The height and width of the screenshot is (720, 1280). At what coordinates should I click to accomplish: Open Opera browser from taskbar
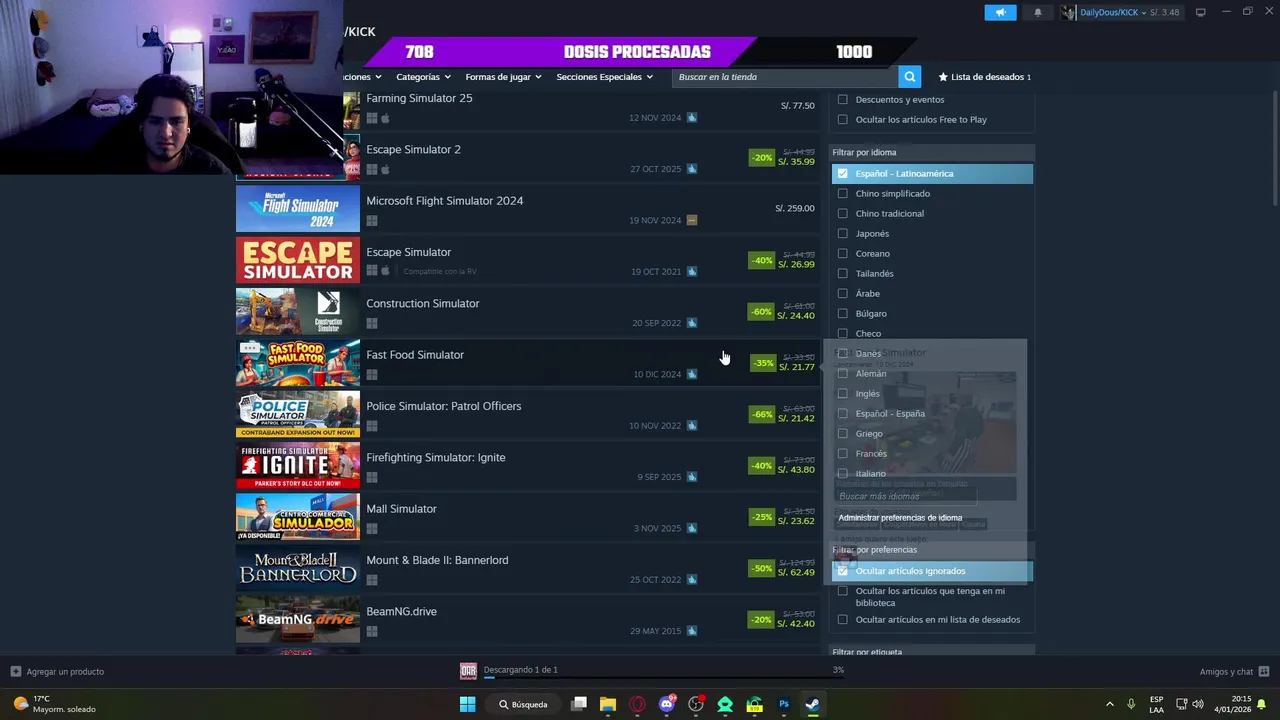tap(637, 704)
